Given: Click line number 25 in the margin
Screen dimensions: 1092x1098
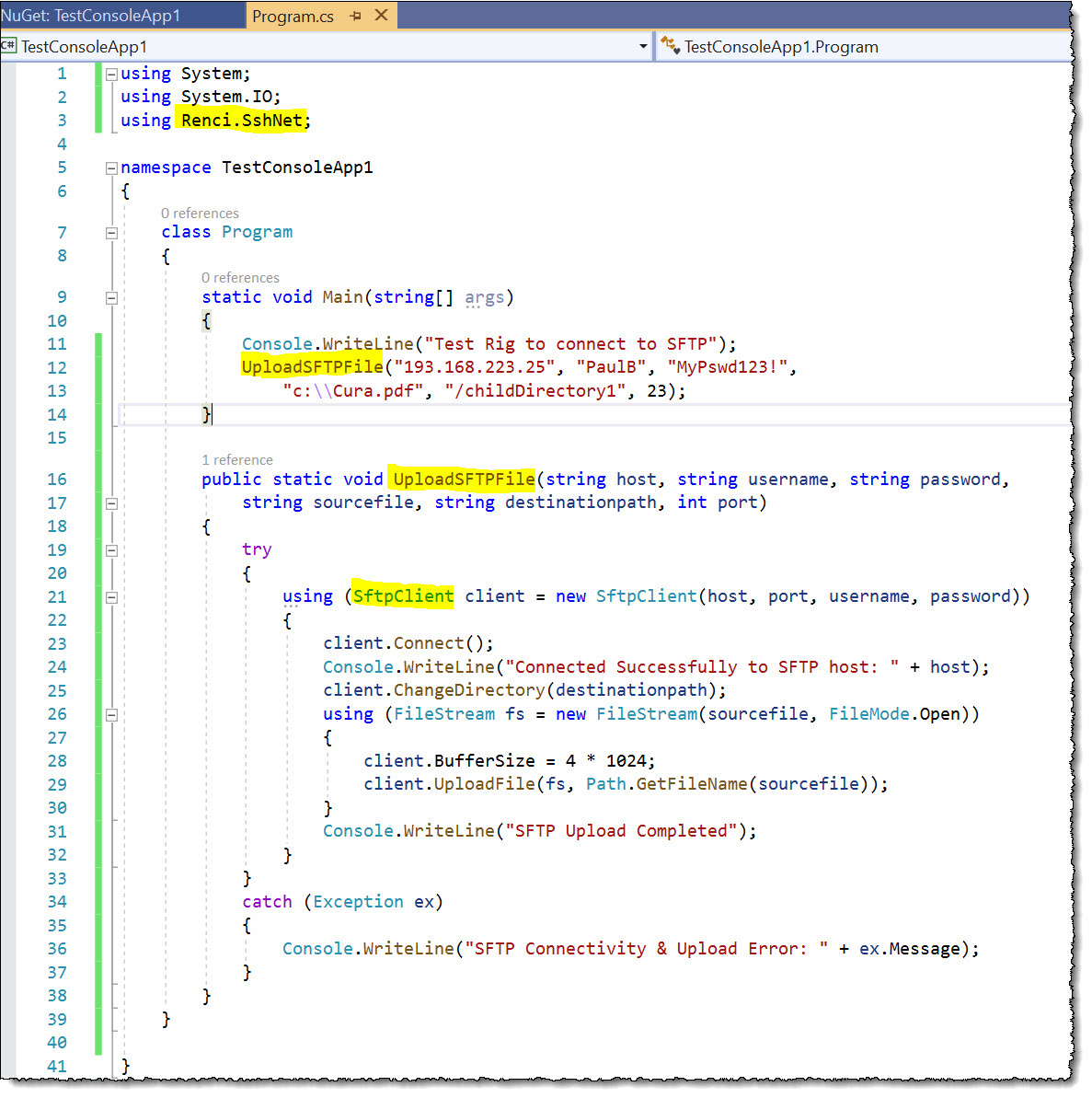Looking at the screenshot, I should coord(57,690).
